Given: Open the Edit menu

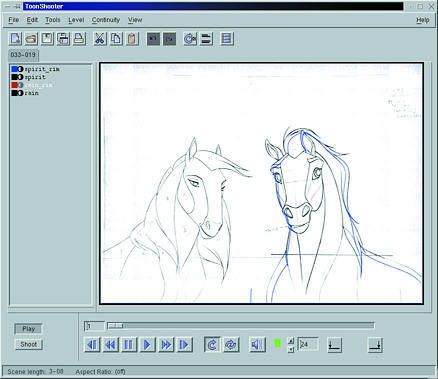Looking at the screenshot, I should (x=32, y=20).
